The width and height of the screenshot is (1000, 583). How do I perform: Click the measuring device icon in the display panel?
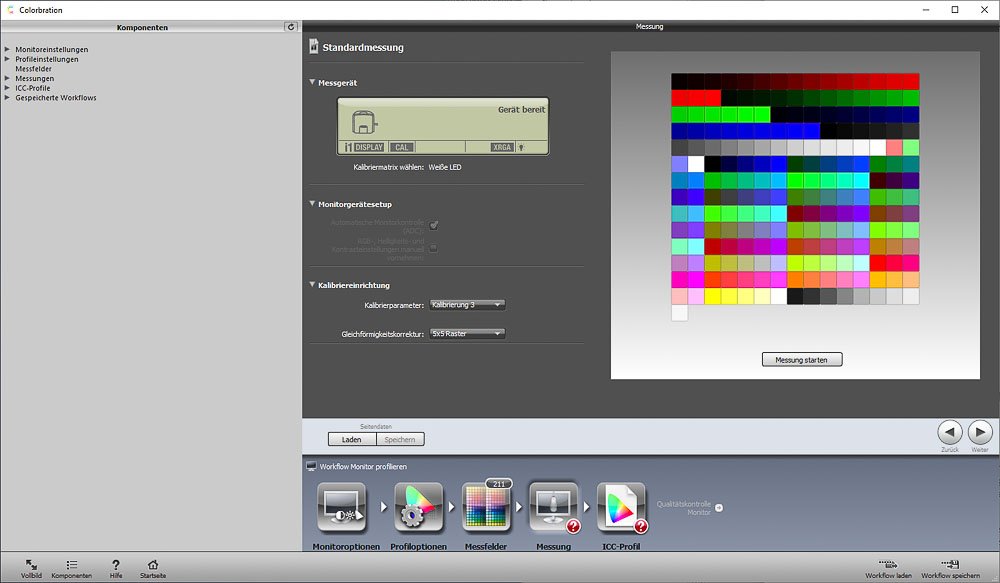coord(364,121)
